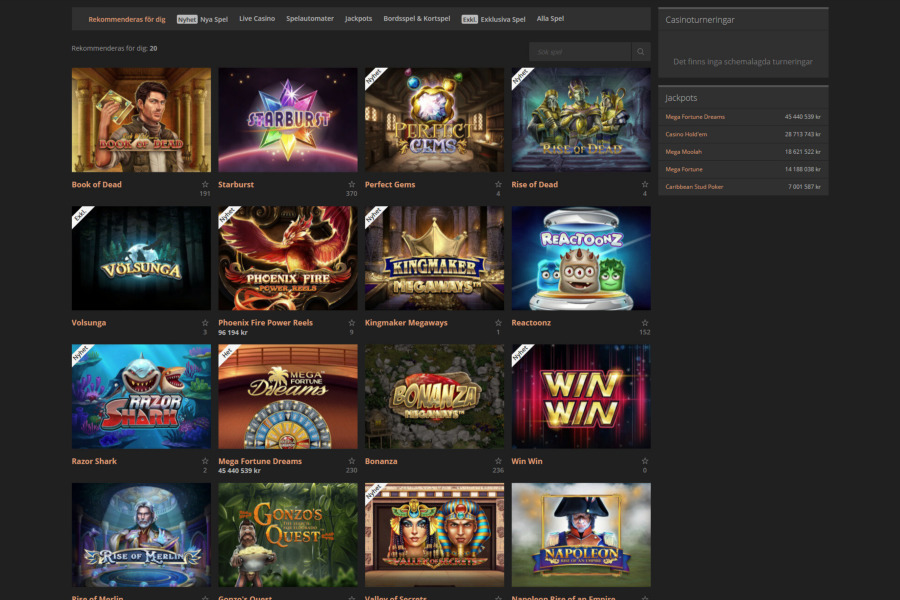Toggle the Starburst favorite star
Screen dimensions: 900x600
[352, 184]
